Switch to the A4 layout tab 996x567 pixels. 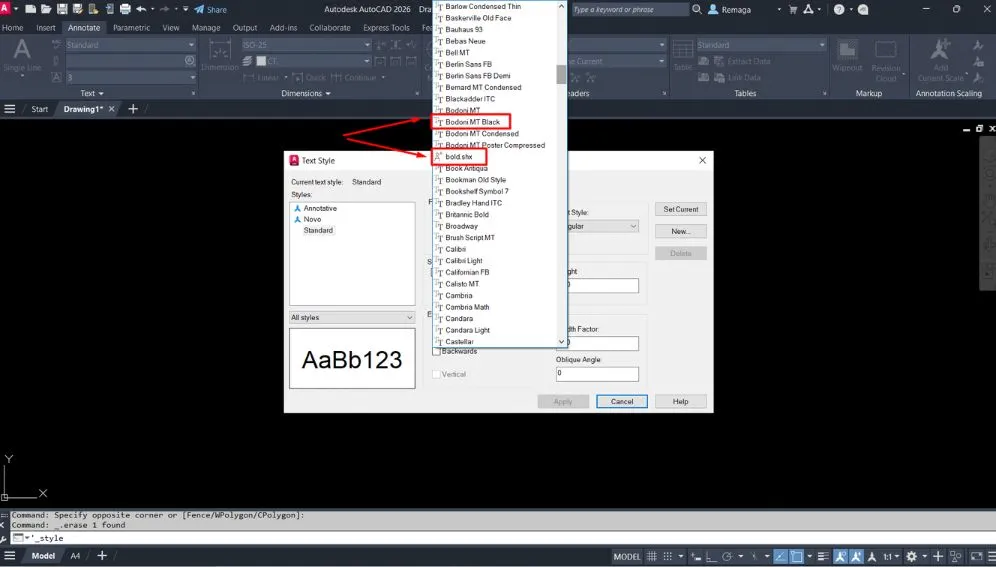[x=75, y=556]
